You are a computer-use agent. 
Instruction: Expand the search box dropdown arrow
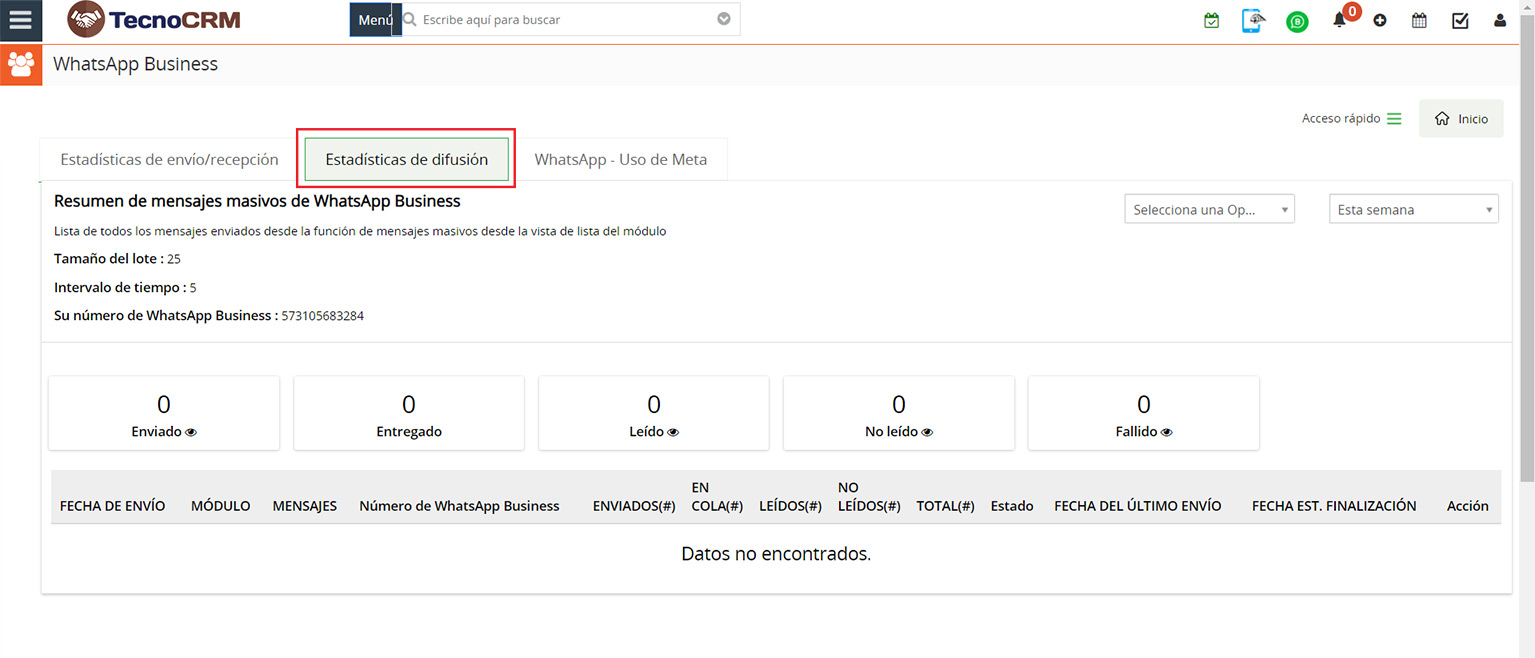click(x=724, y=19)
